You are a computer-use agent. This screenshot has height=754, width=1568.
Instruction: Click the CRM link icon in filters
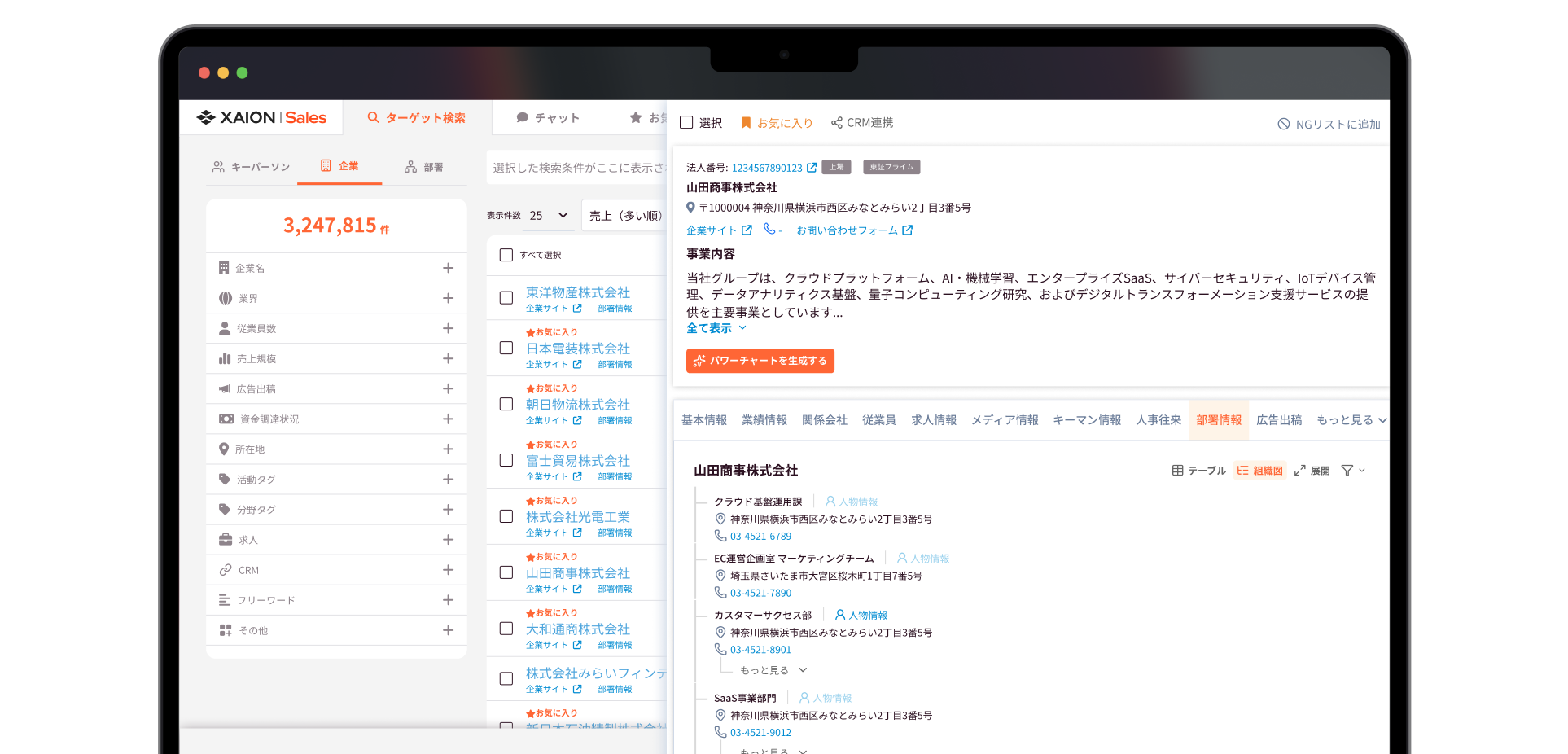(226, 570)
